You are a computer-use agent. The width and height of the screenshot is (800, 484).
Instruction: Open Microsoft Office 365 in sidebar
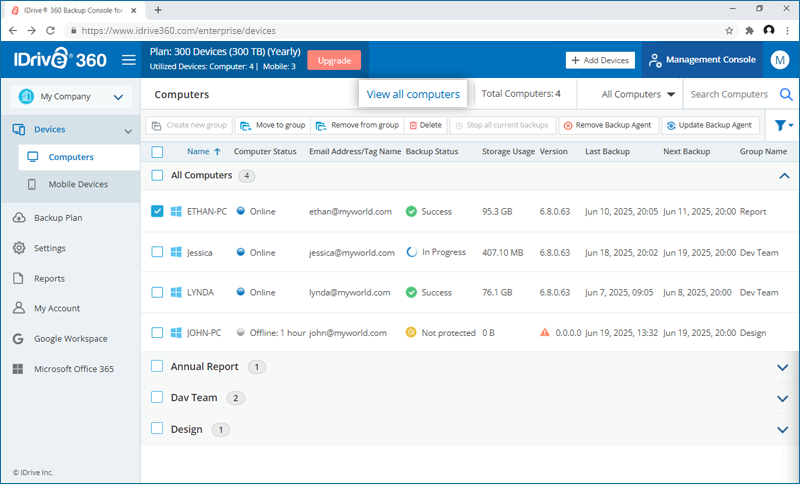[74, 369]
